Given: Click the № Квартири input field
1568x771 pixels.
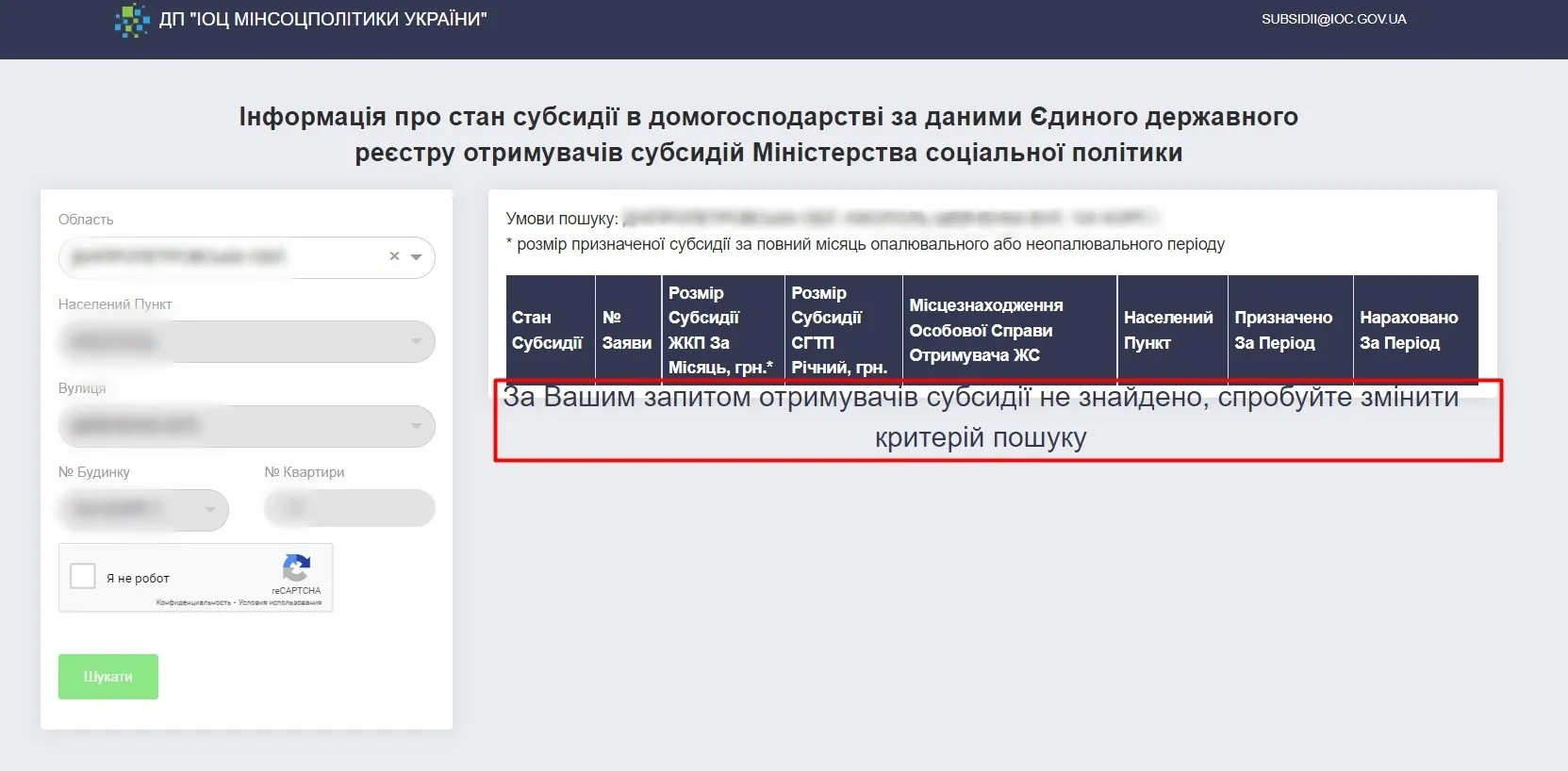Looking at the screenshot, I should [x=349, y=508].
